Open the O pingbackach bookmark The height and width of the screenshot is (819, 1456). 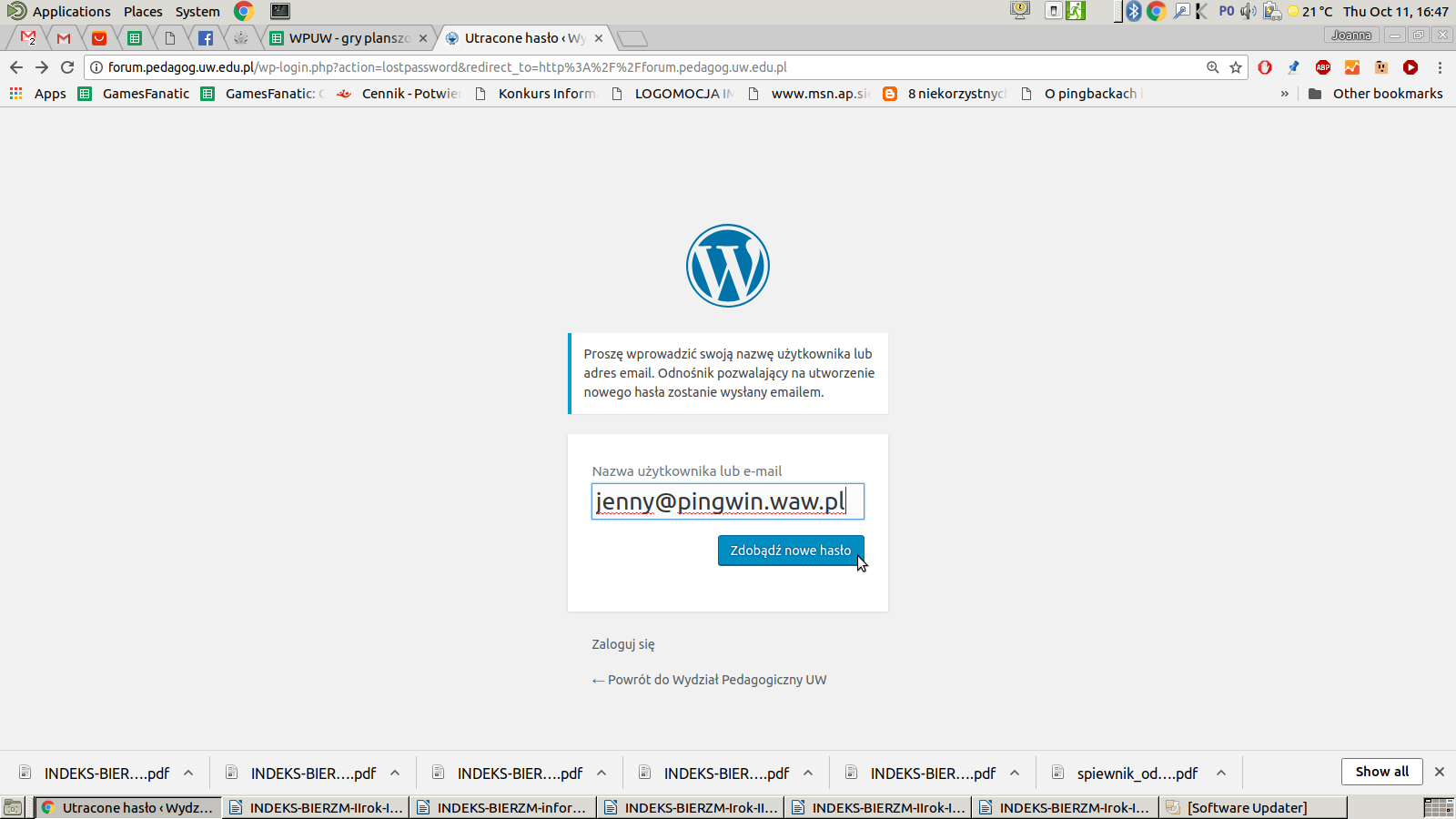(x=1081, y=94)
